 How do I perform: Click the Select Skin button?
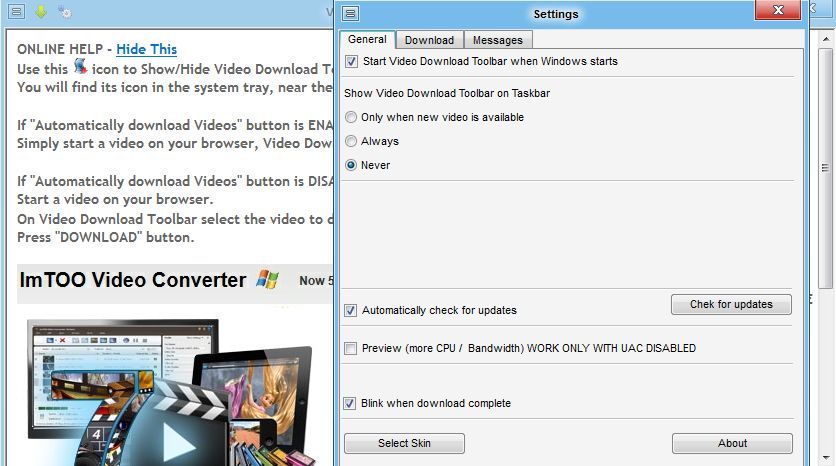tap(404, 443)
